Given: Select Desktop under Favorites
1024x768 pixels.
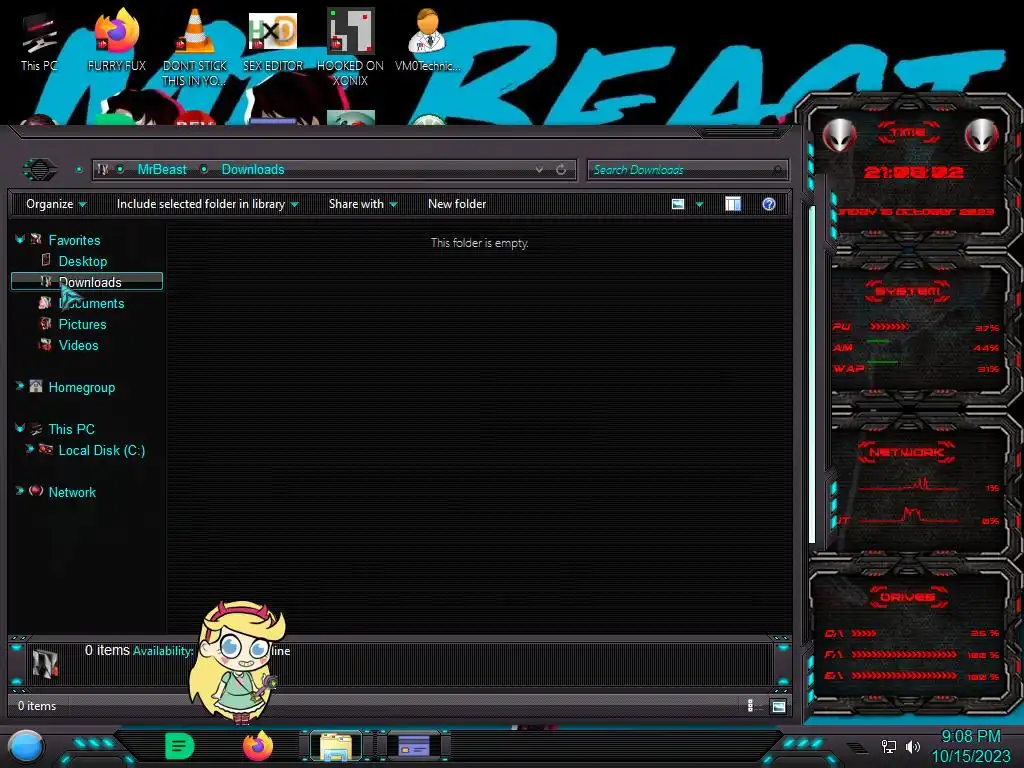Looking at the screenshot, I should click(83, 261).
